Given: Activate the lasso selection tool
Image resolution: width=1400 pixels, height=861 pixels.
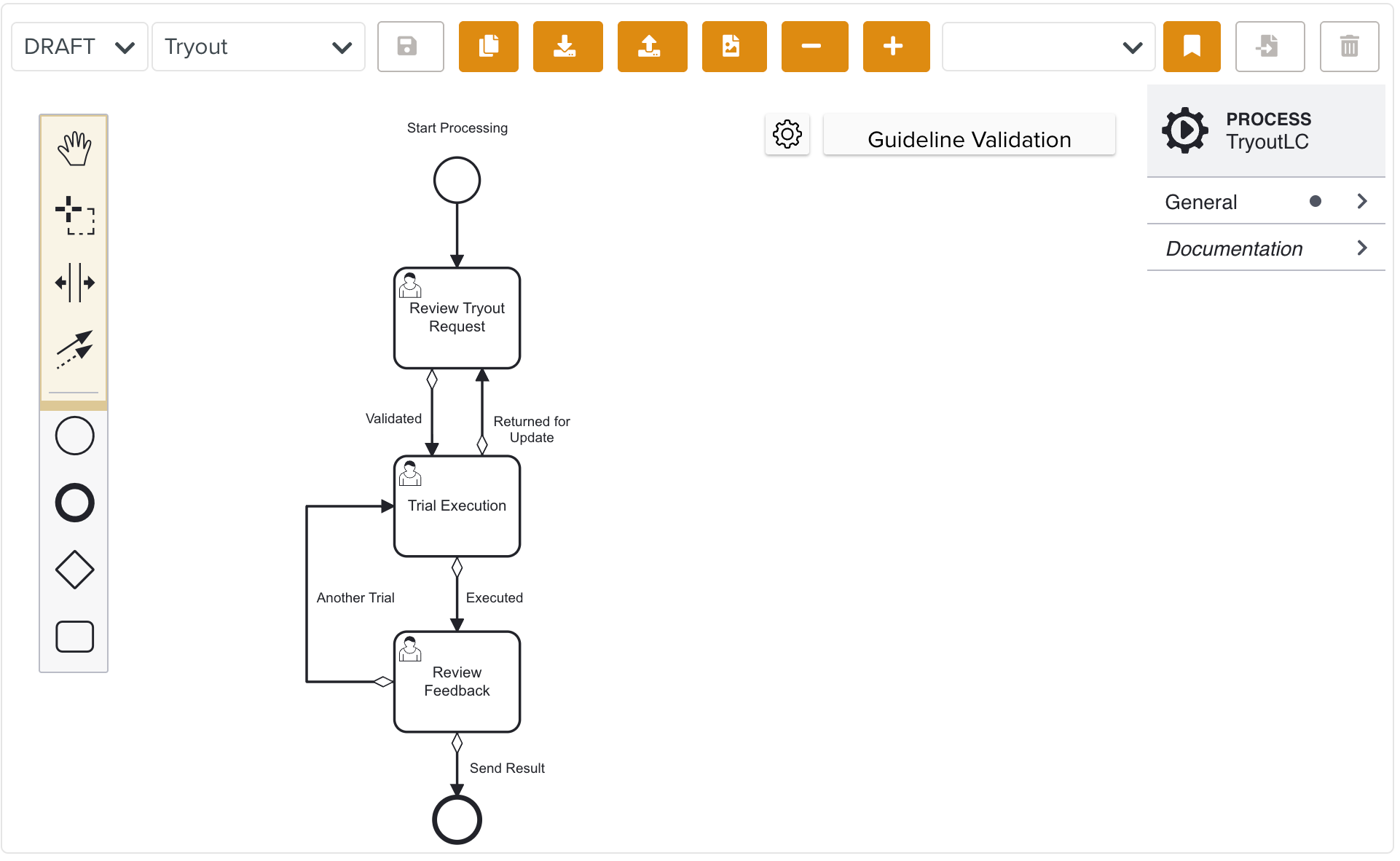Looking at the screenshot, I should coord(74,216).
